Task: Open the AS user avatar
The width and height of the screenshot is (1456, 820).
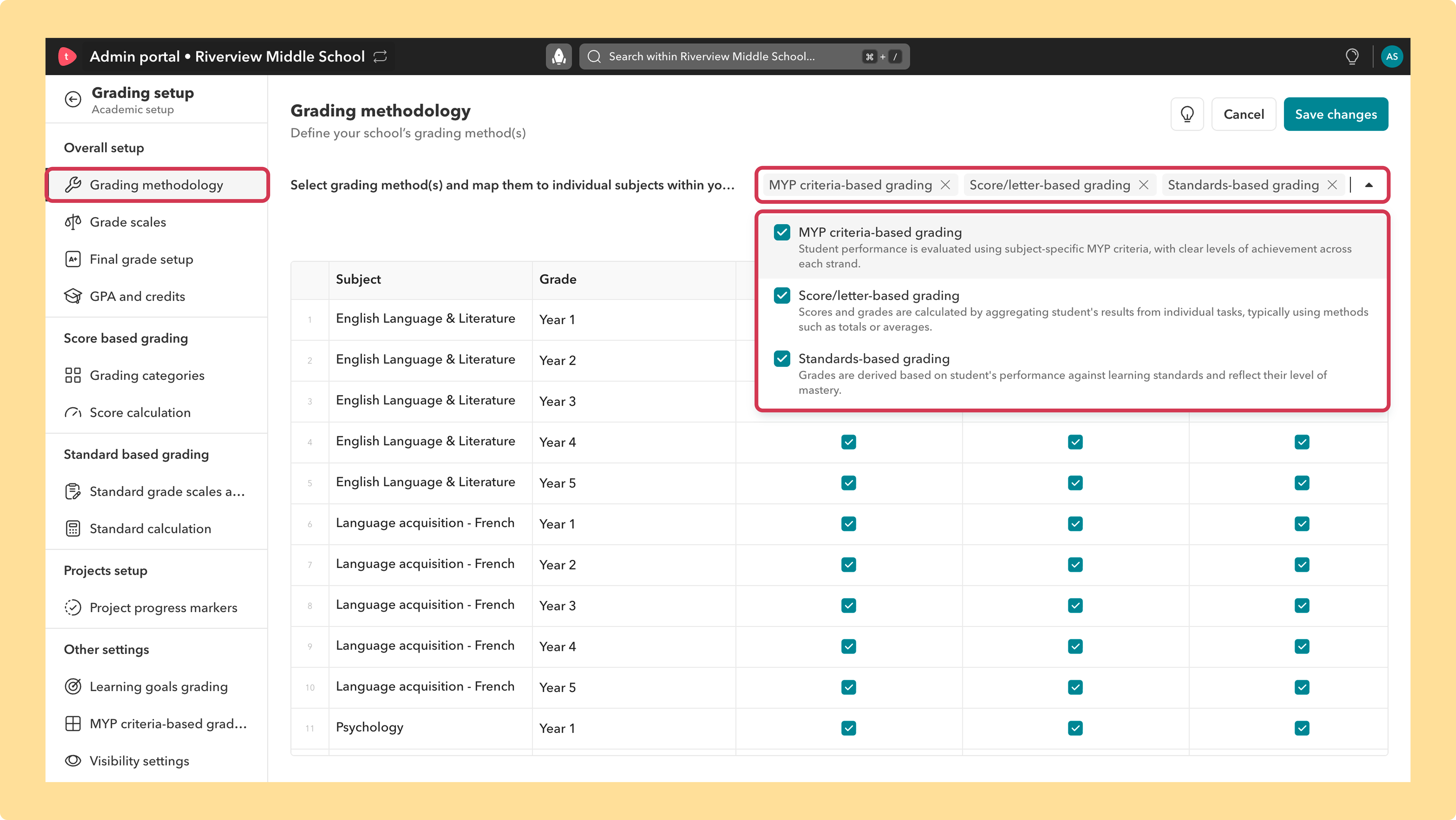Action: [1392, 56]
